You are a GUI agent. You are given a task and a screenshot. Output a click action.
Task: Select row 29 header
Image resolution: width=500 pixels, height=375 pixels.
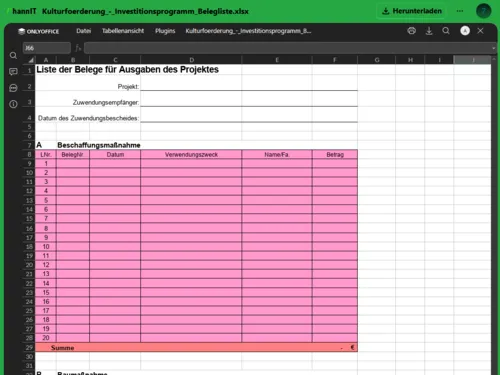[29, 347]
